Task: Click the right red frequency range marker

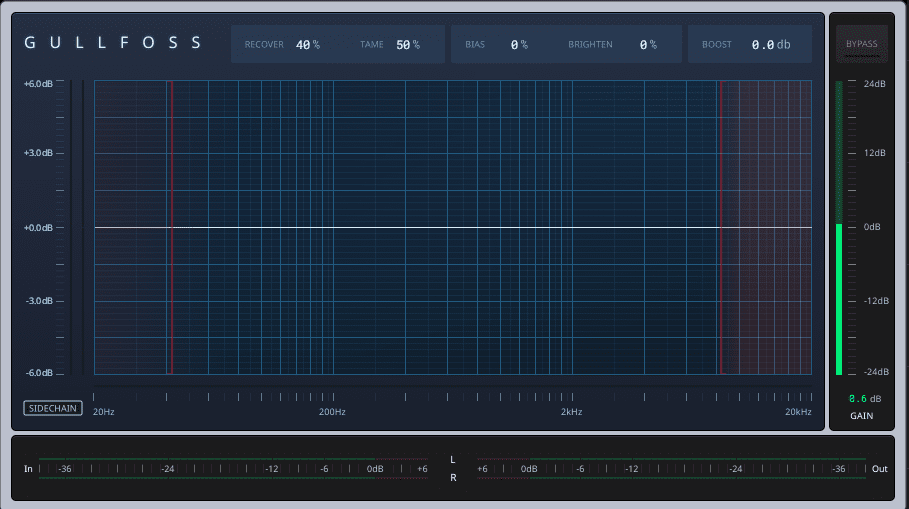Action: coord(721,227)
